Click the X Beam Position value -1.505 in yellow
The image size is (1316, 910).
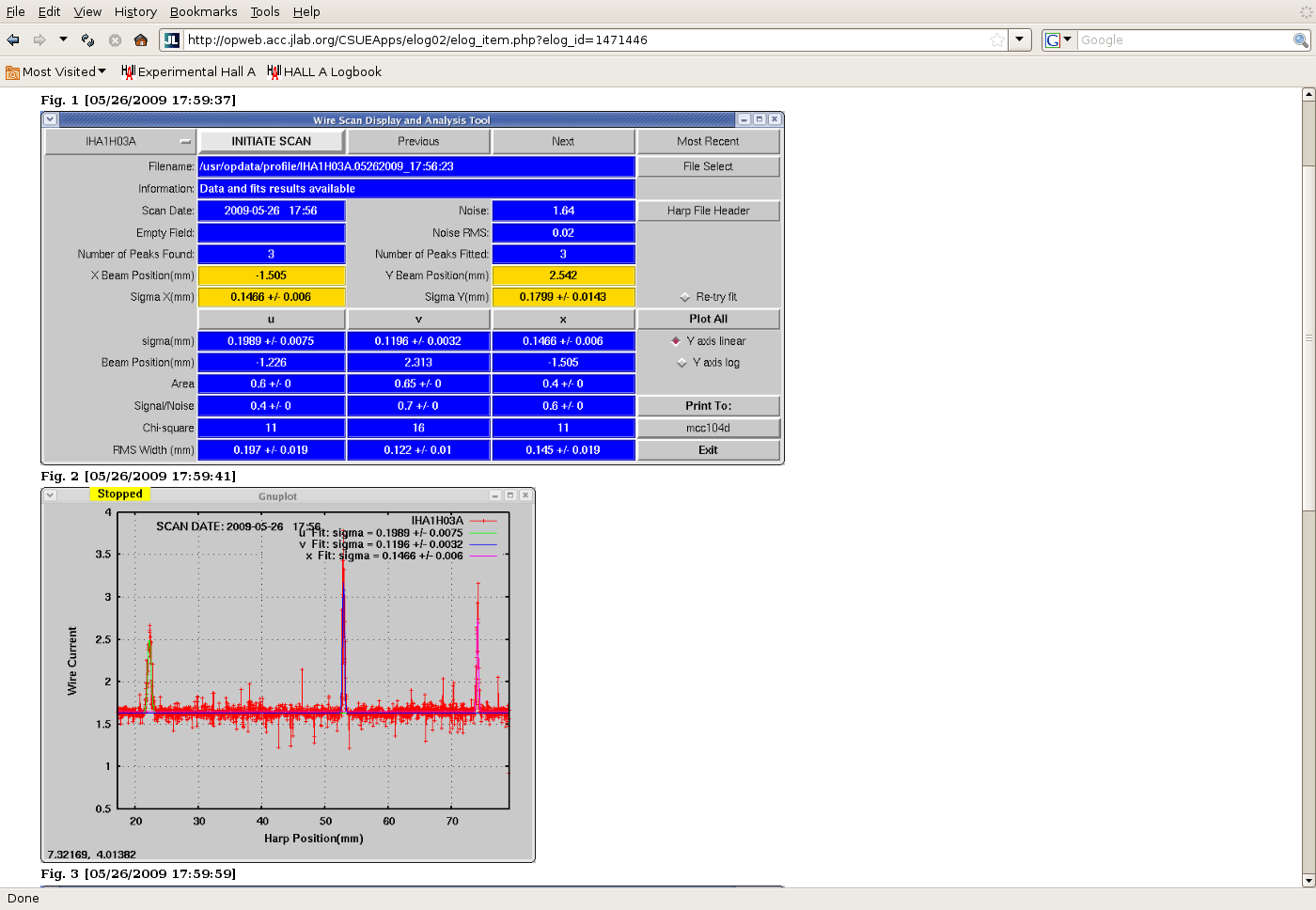pyautogui.click(x=271, y=275)
